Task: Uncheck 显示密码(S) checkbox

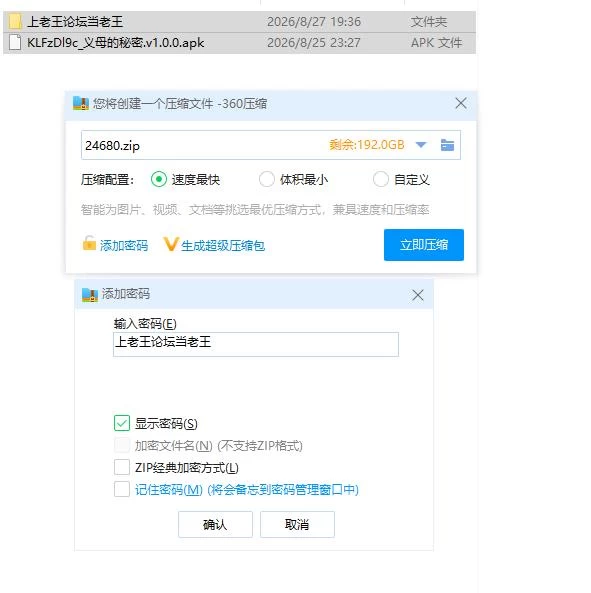Action: click(122, 423)
